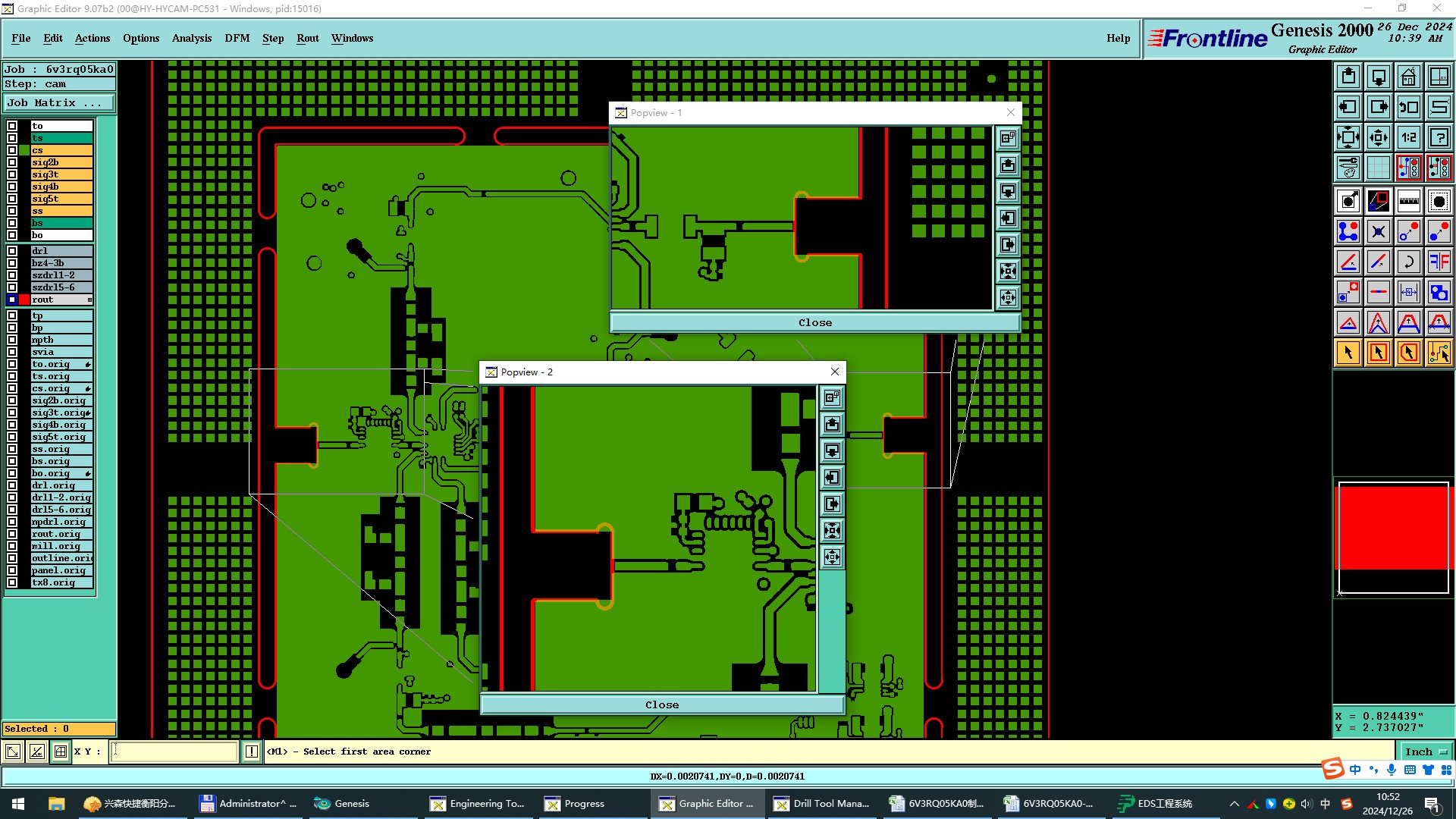Click the rotate feature tool icon

[x=1408, y=262]
